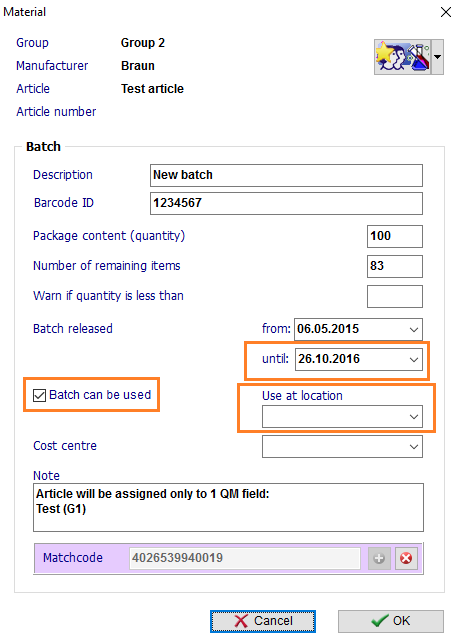The height and width of the screenshot is (644, 460).
Task: Click the Cancel button
Action: point(263,621)
